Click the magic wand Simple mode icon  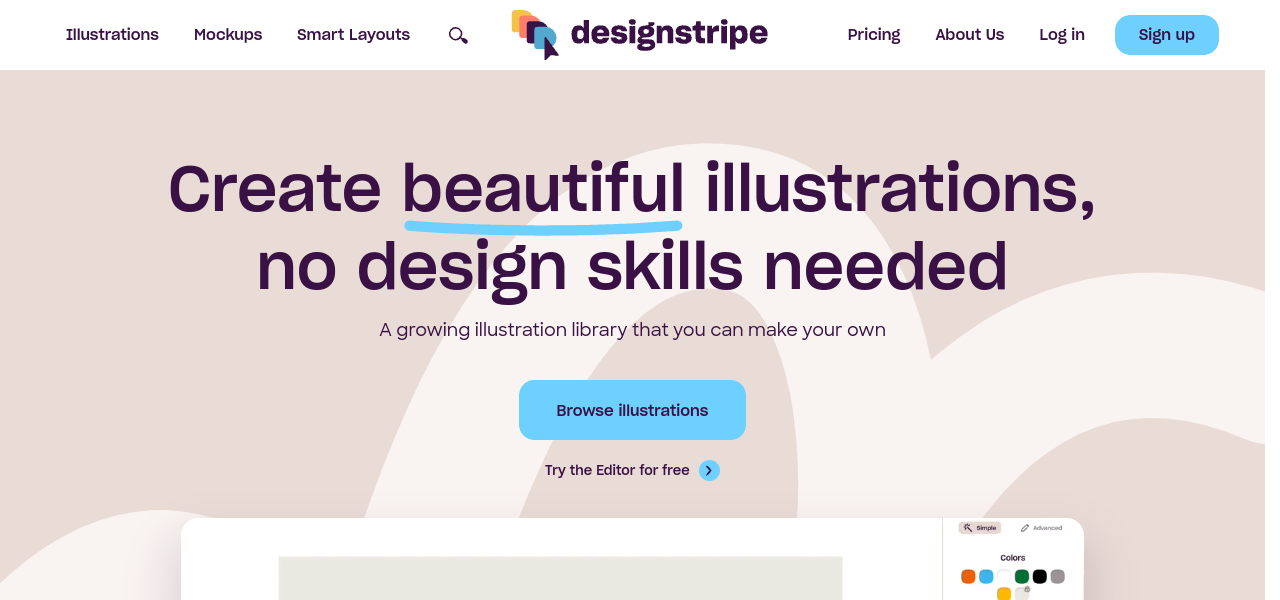[968, 528]
